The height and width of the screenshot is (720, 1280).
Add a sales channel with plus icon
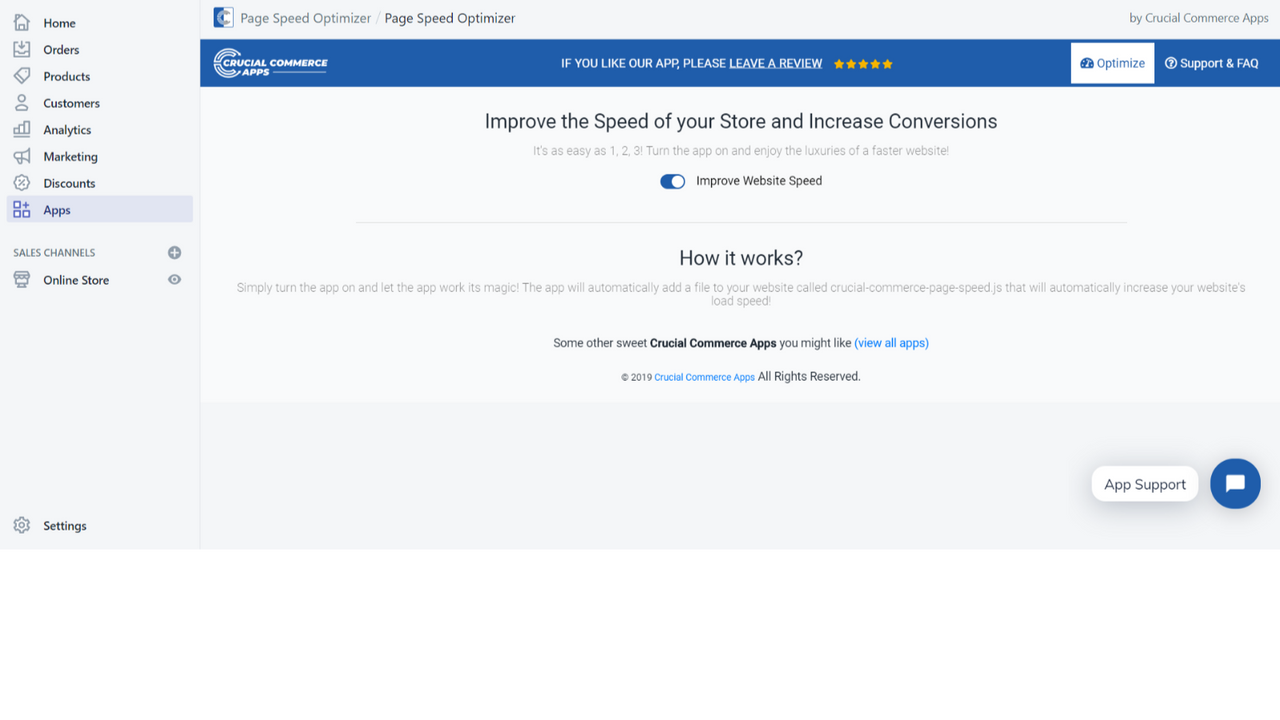pyautogui.click(x=174, y=253)
